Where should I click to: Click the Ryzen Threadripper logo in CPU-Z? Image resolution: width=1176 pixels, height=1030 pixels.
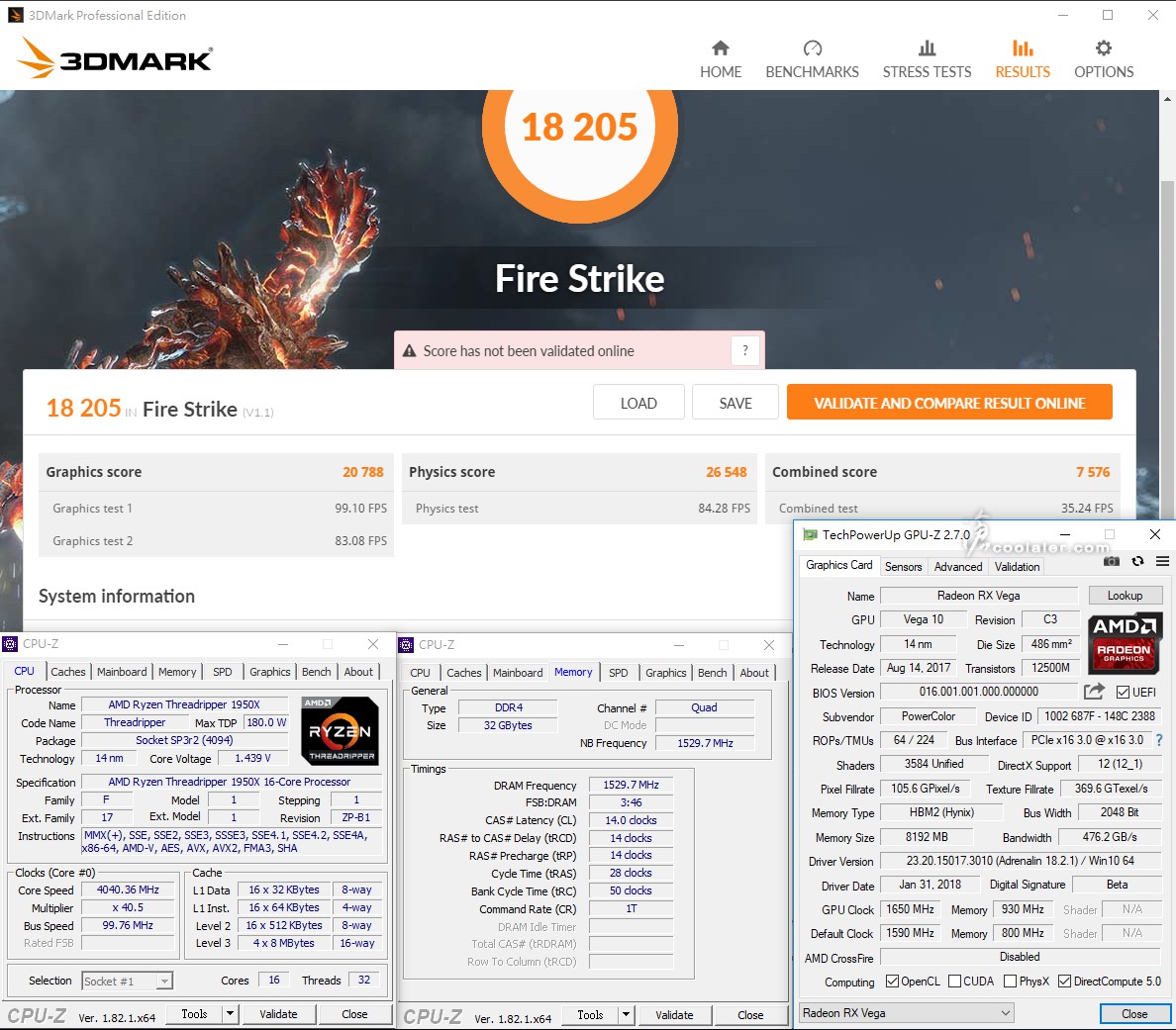340,731
